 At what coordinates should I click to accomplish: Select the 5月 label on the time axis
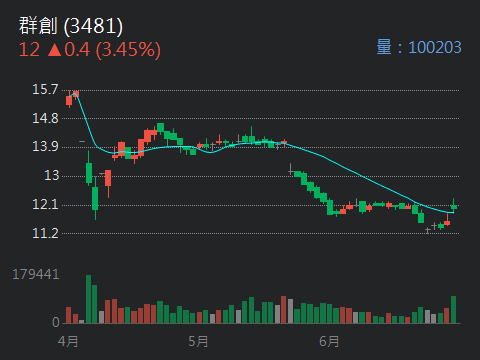[198, 341]
